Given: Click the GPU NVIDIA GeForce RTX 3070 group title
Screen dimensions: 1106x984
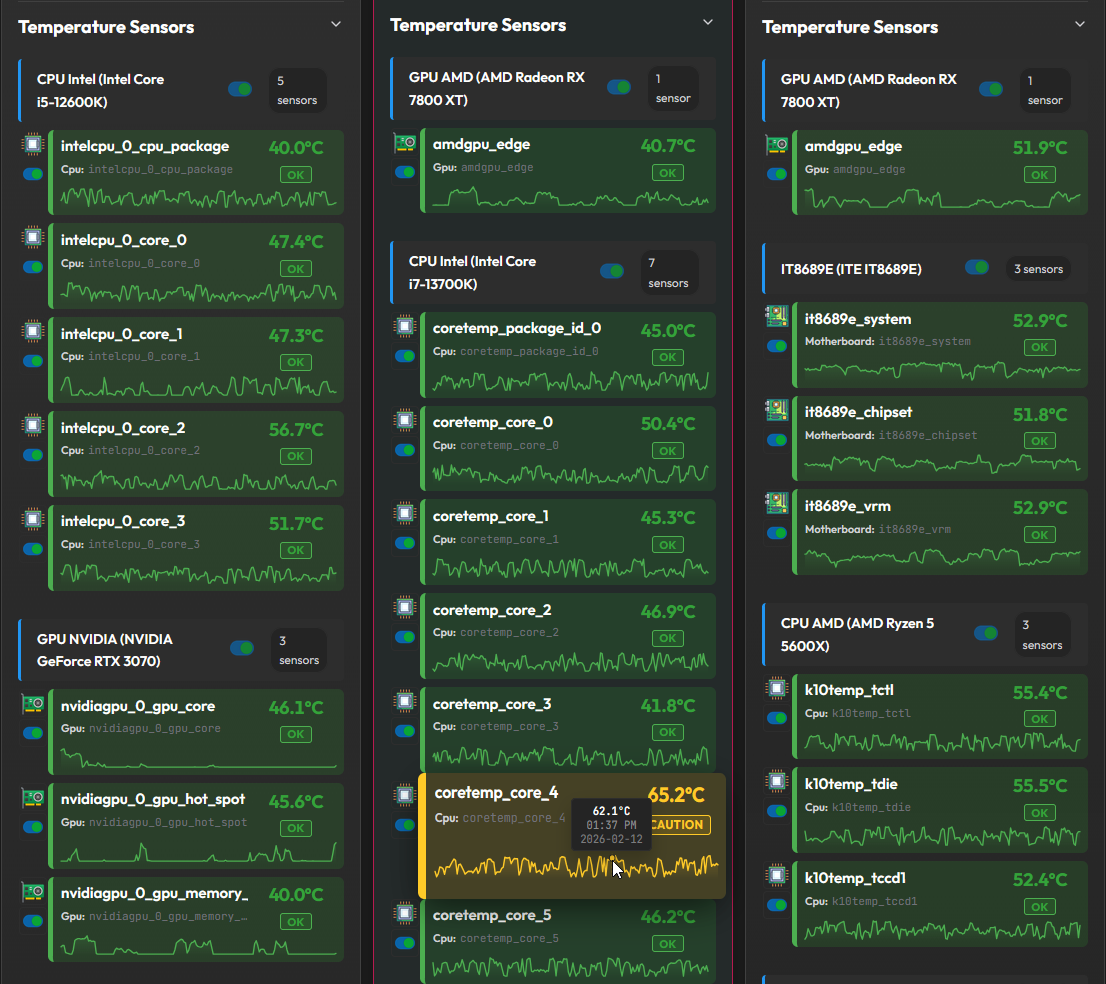Looking at the screenshot, I should pos(105,650).
